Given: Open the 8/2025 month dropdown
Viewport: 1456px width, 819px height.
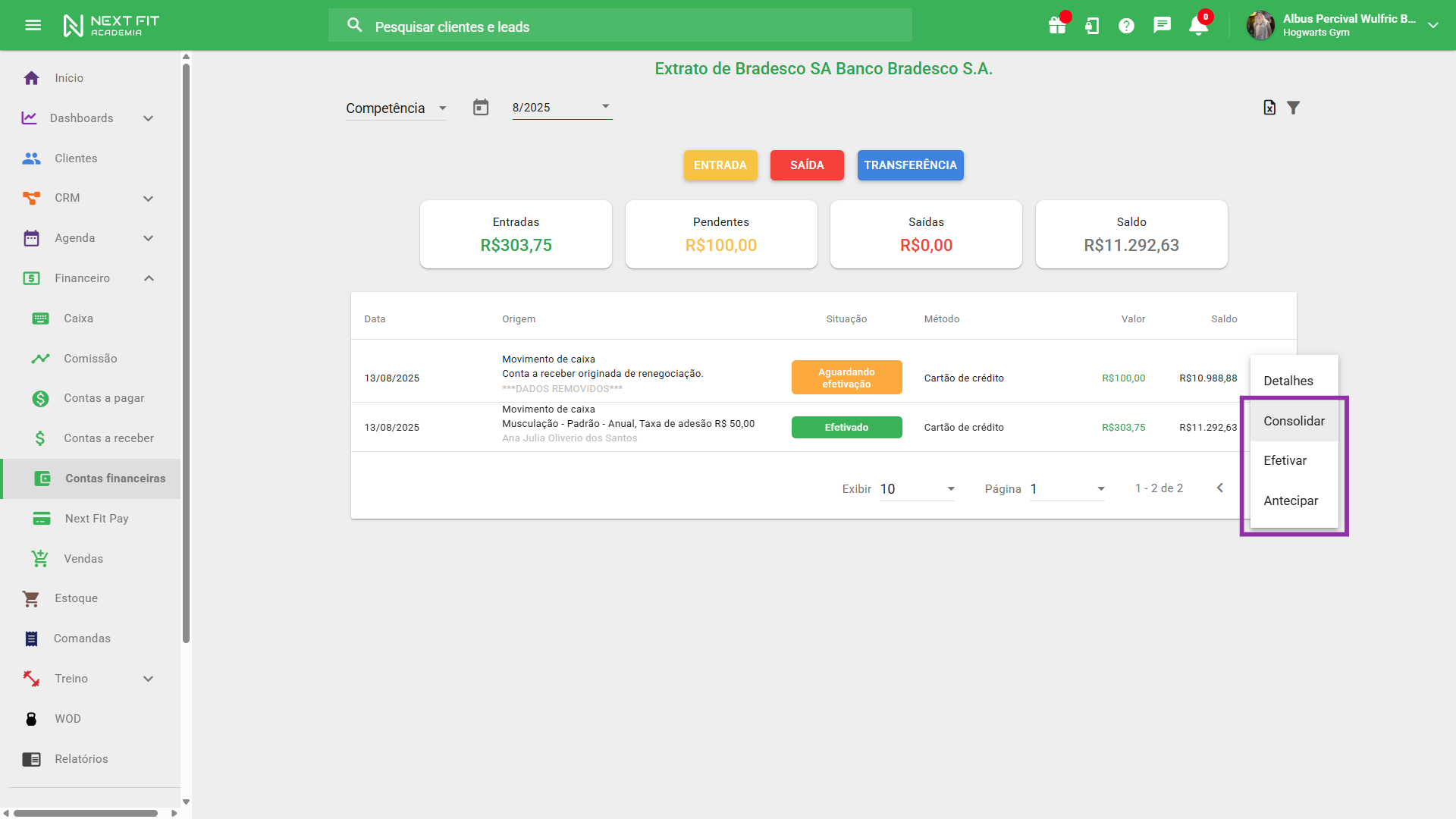Looking at the screenshot, I should (x=561, y=108).
